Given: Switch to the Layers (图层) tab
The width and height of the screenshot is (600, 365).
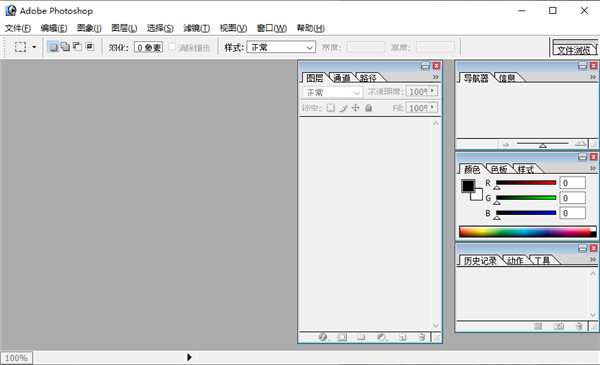Looking at the screenshot, I should click(x=315, y=78).
